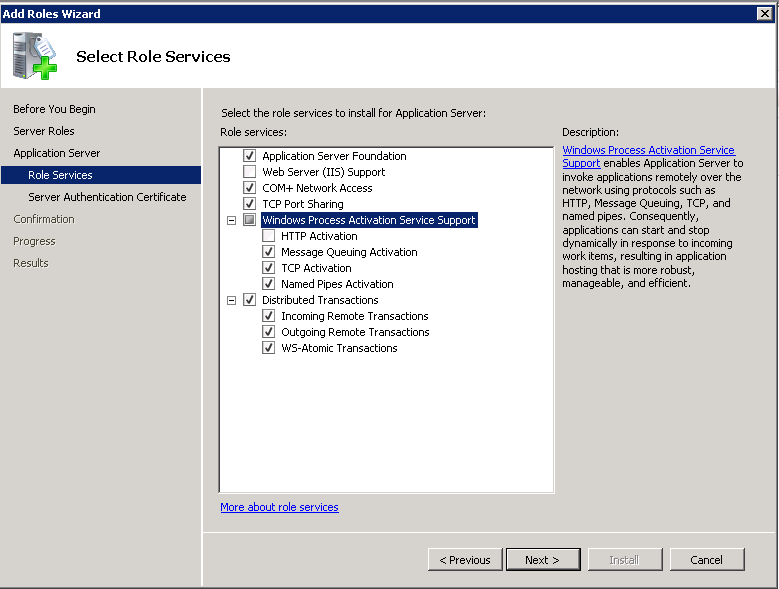
Task: Collapse the Distributed Transactions tree node
Action: (x=232, y=300)
